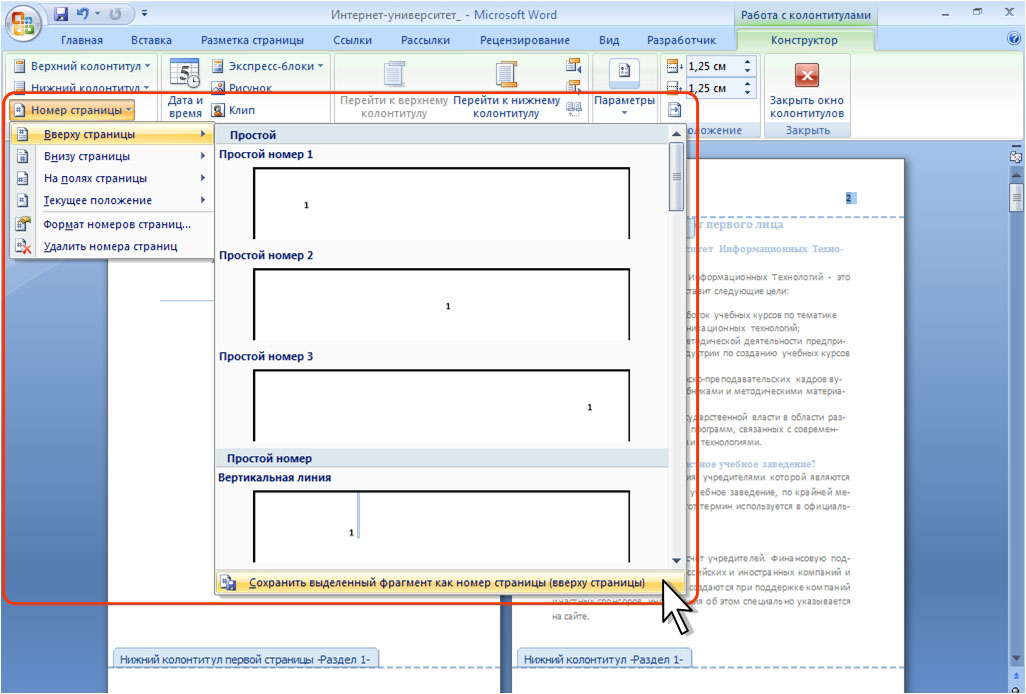Choose Удалить номера страниц menu item
This screenshot has height=694, width=1026.
[x=112, y=247]
